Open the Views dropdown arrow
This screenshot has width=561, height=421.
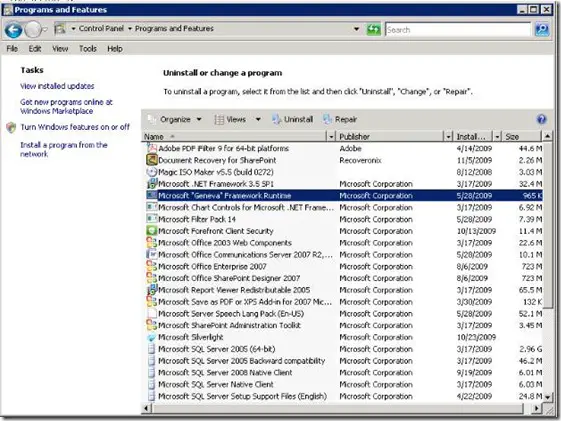point(258,119)
